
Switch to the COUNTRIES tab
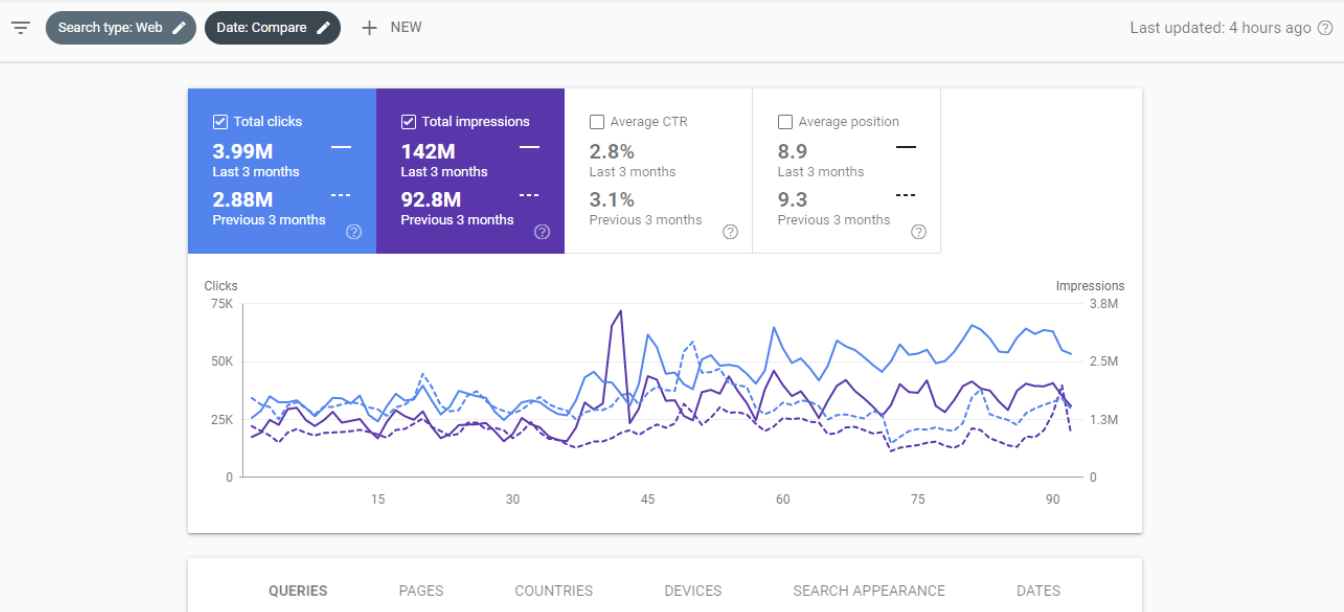pos(554,591)
